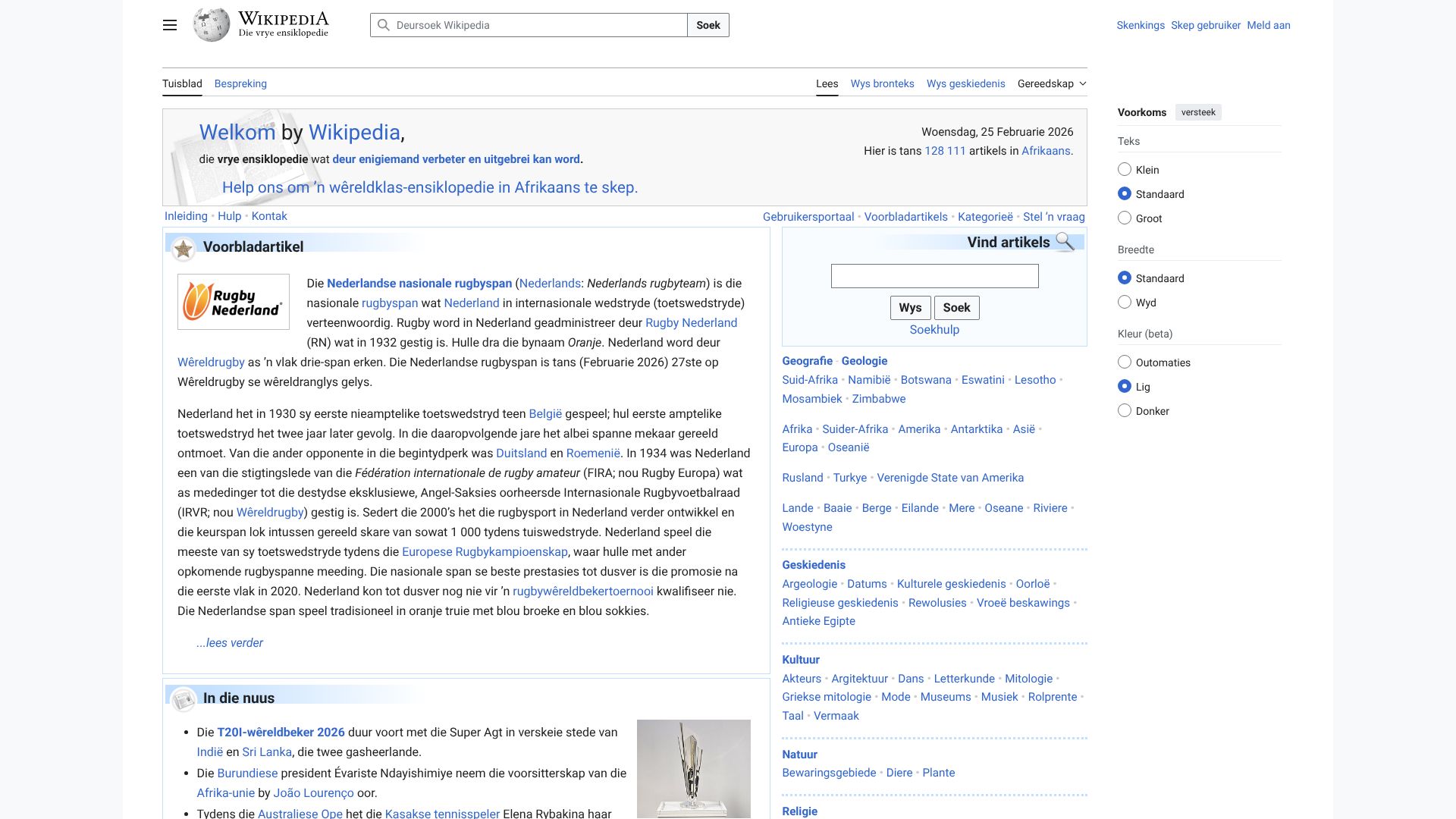
Task: Open the Geologie category link
Action: pos(864,361)
